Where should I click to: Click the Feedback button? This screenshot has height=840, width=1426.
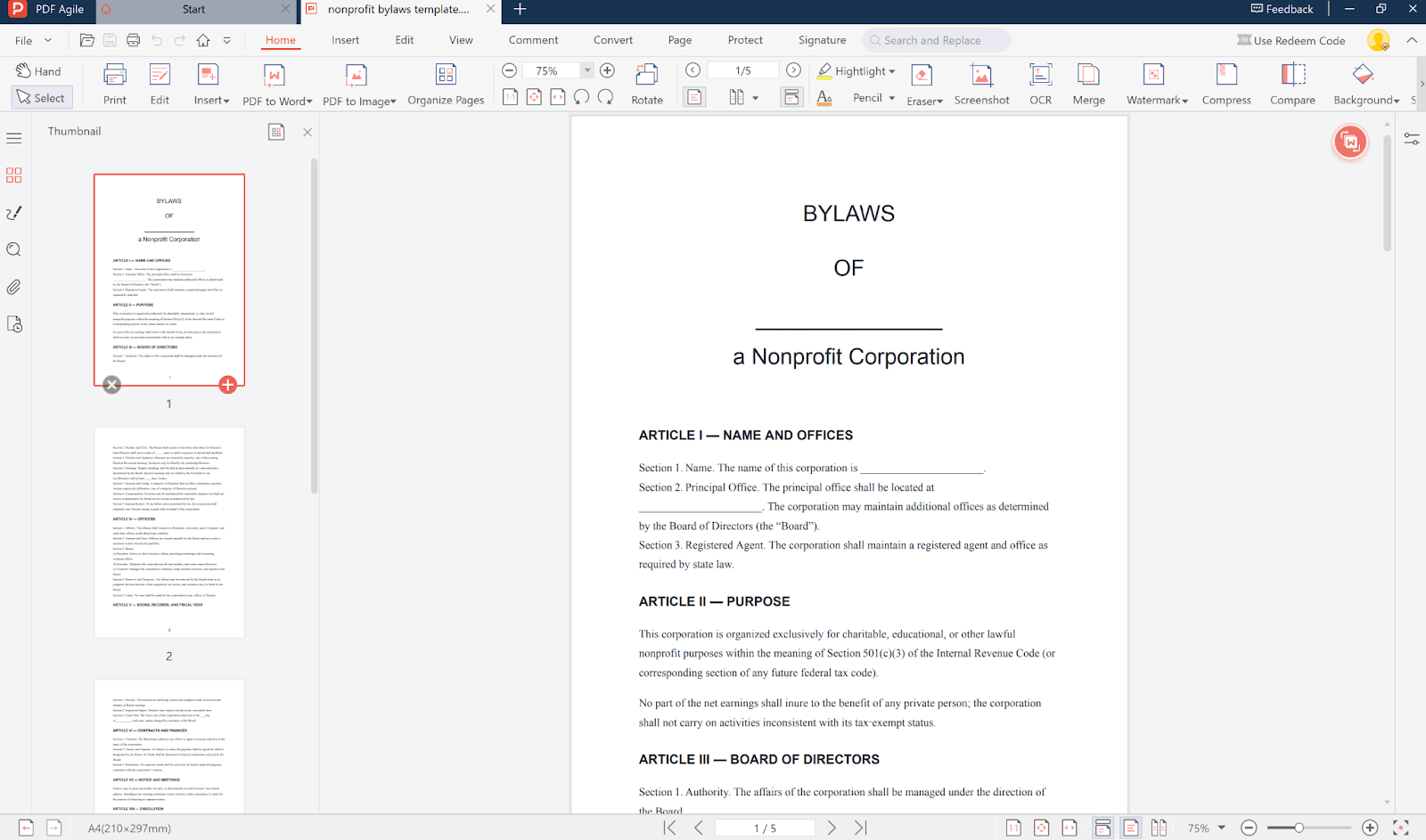[x=1282, y=9]
